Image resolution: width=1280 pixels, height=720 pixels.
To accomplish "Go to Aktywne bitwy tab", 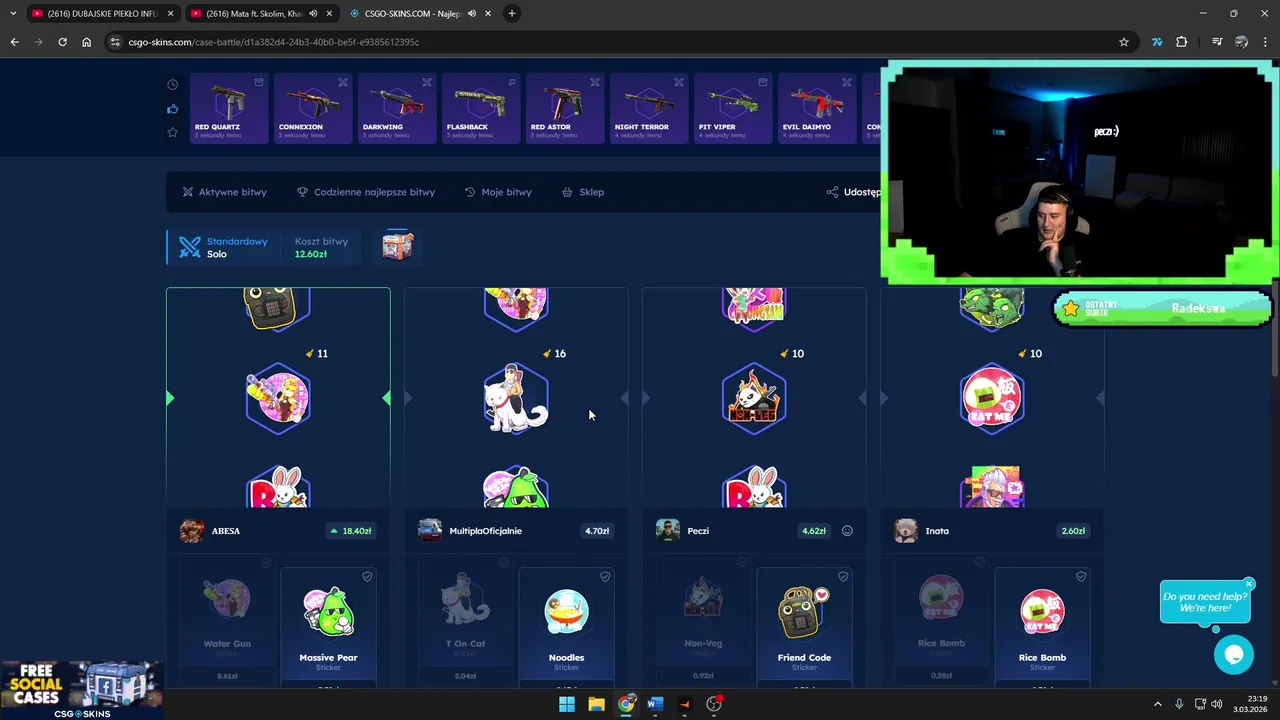I will tap(224, 192).
